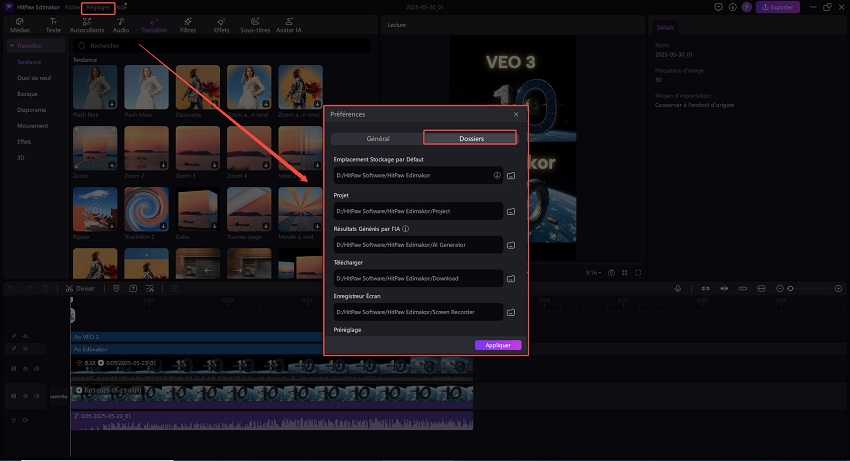
Task: Click the snapshot camera icon under preview
Action: (611, 273)
